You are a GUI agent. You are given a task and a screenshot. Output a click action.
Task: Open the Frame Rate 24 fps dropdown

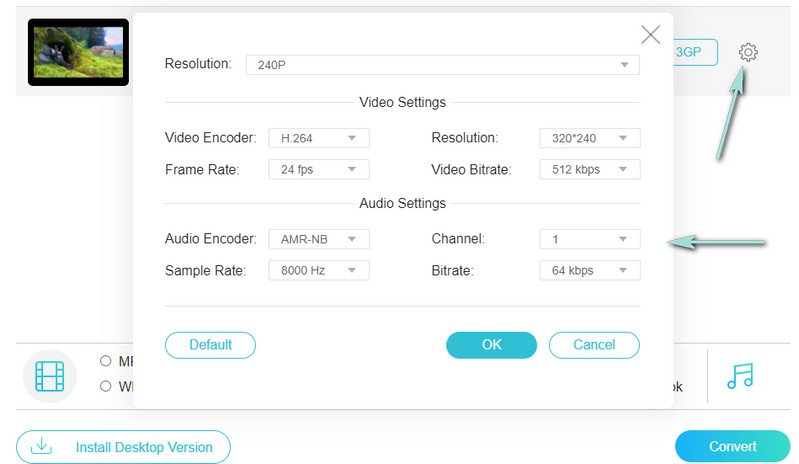(319, 170)
